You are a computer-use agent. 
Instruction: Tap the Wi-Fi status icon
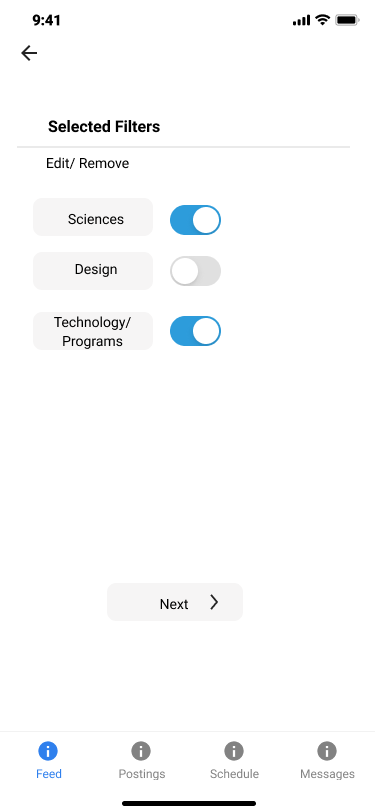(323, 20)
